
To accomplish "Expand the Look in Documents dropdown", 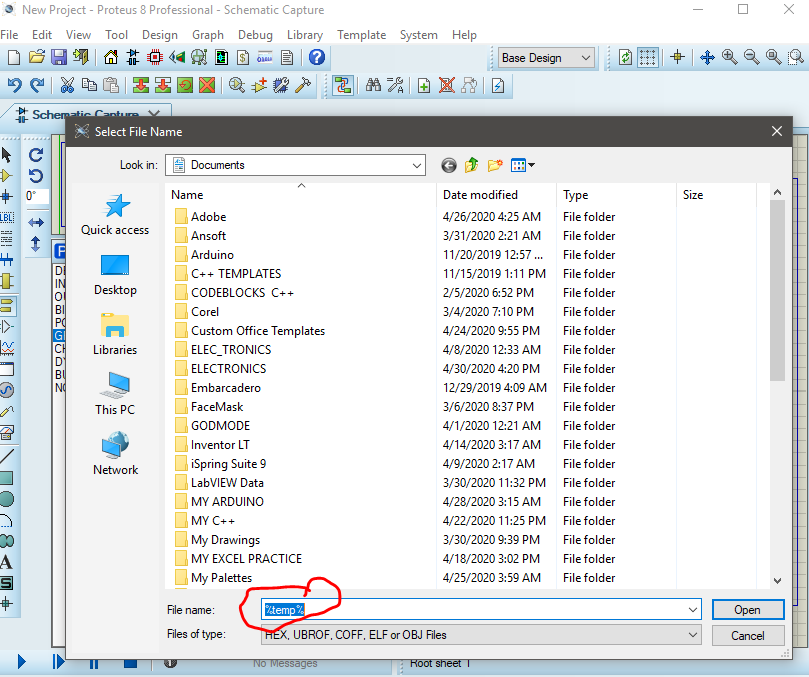I will click(x=417, y=166).
